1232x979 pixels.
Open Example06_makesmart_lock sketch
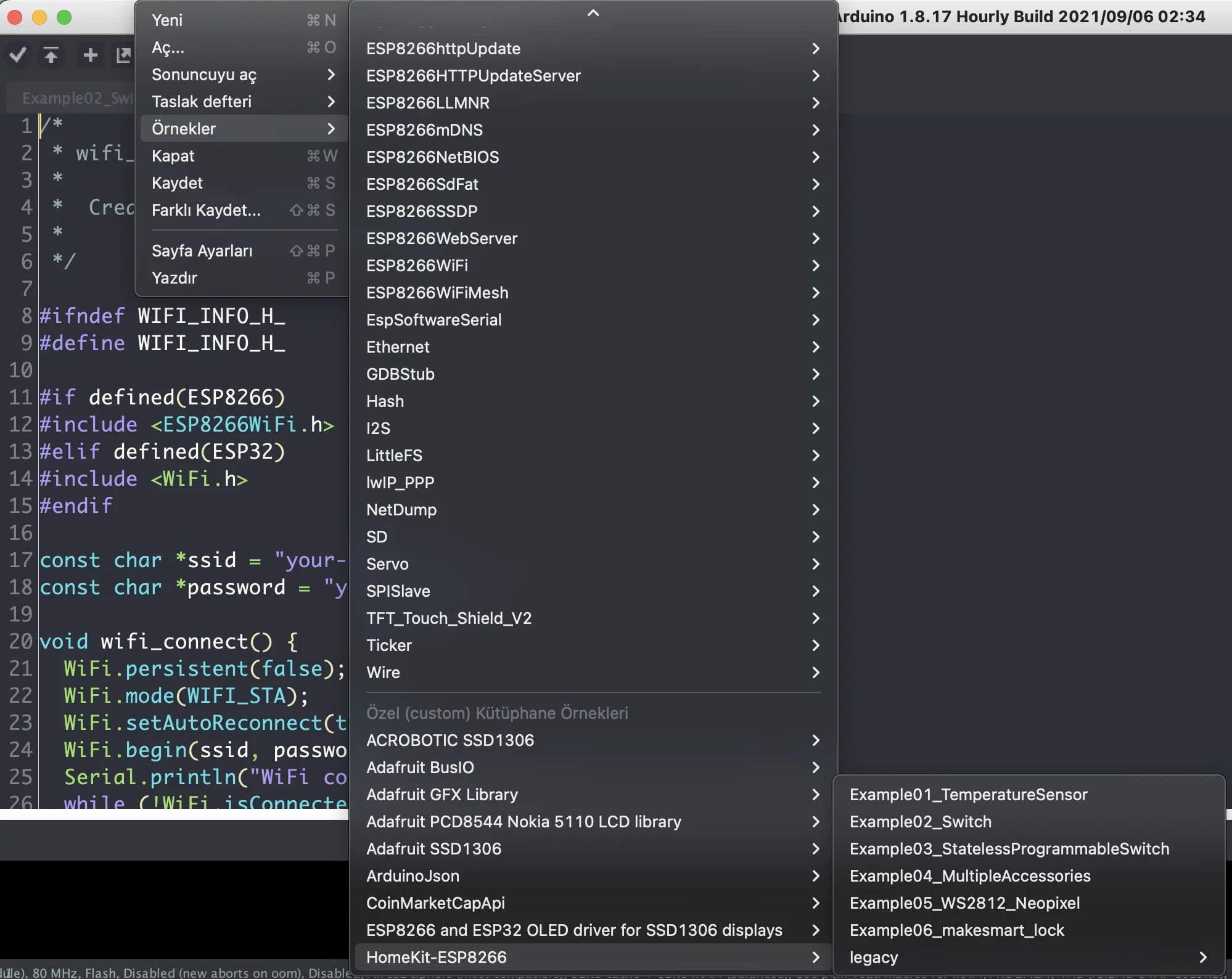coord(1029,930)
